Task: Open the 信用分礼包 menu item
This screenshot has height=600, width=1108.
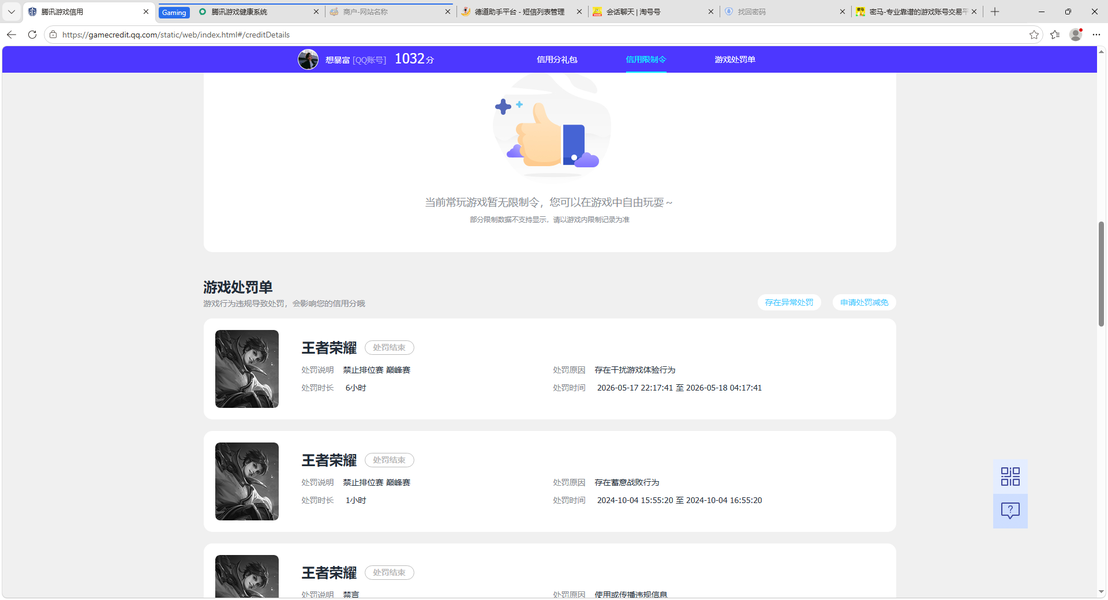Action: (x=557, y=59)
